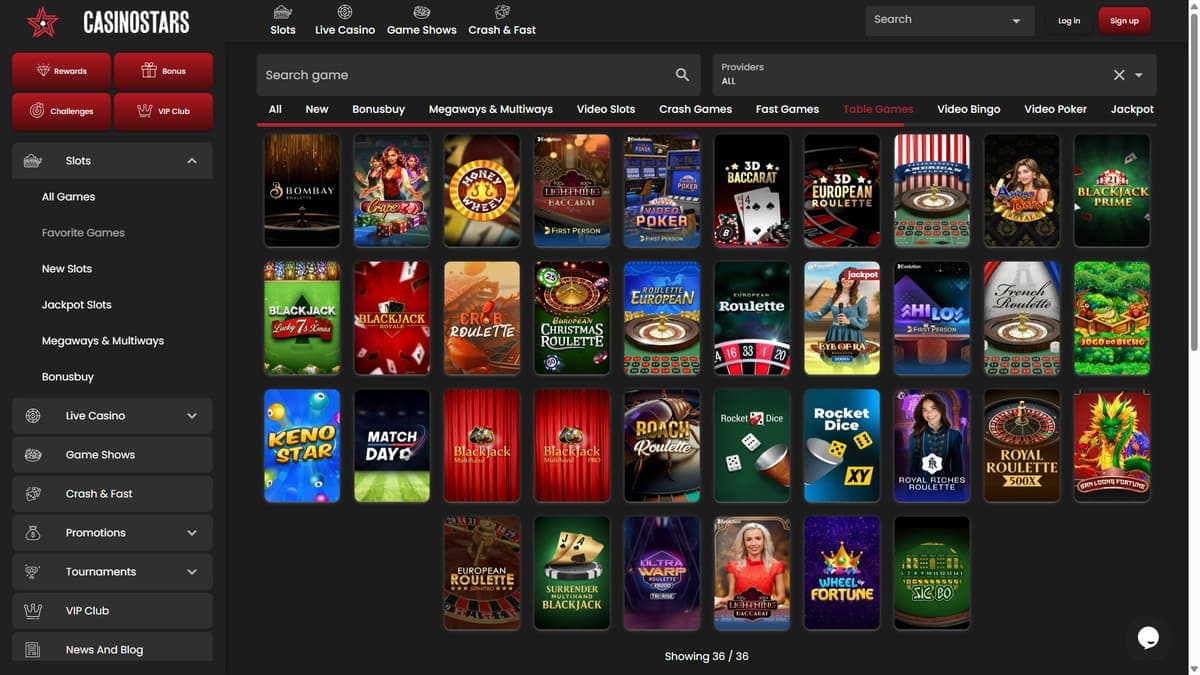Open New Slots in the sidebar
The height and width of the screenshot is (675, 1200).
(x=67, y=269)
